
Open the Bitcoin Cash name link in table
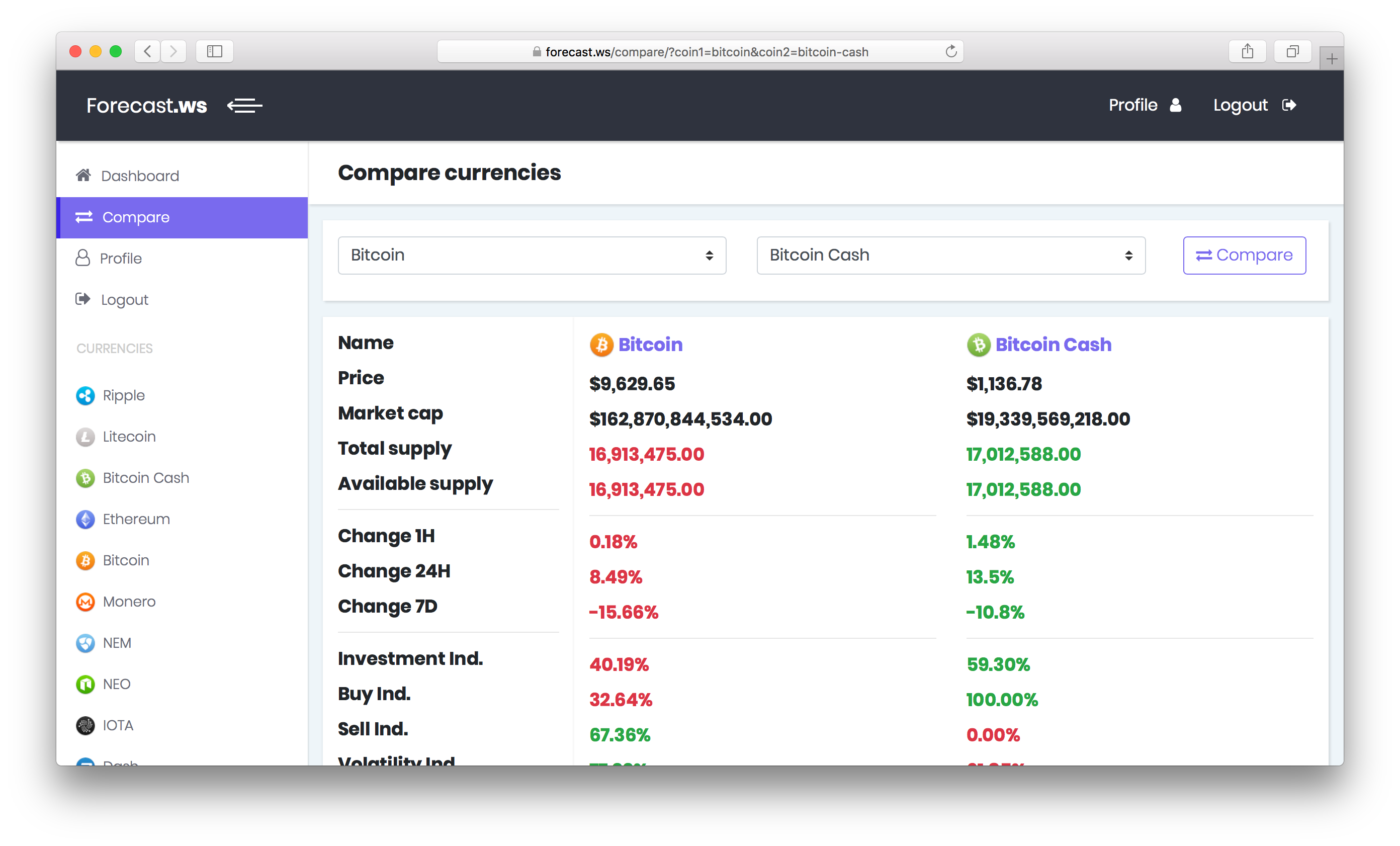point(1053,345)
